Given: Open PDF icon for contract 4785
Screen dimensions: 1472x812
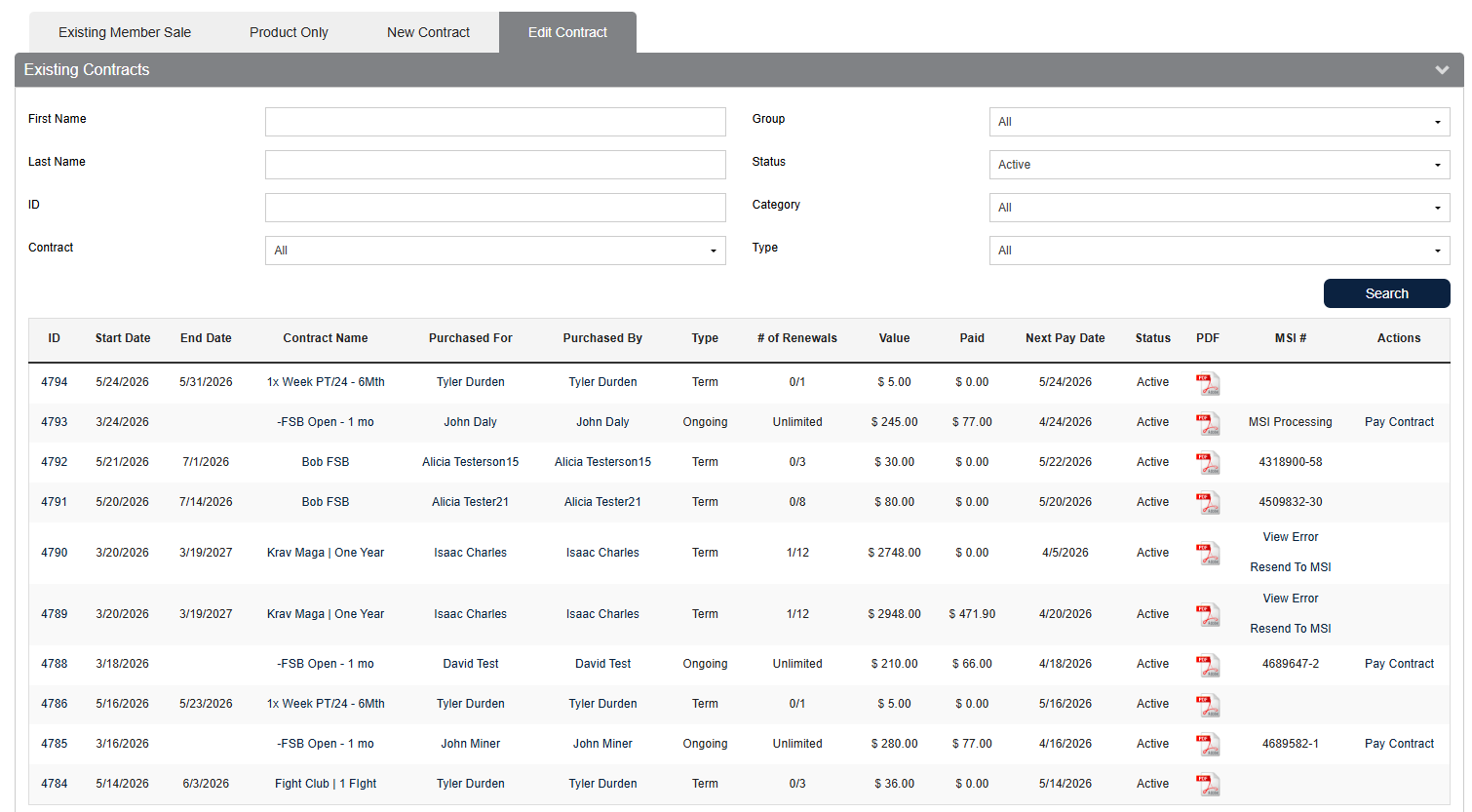Looking at the screenshot, I should pyautogui.click(x=1208, y=745).
